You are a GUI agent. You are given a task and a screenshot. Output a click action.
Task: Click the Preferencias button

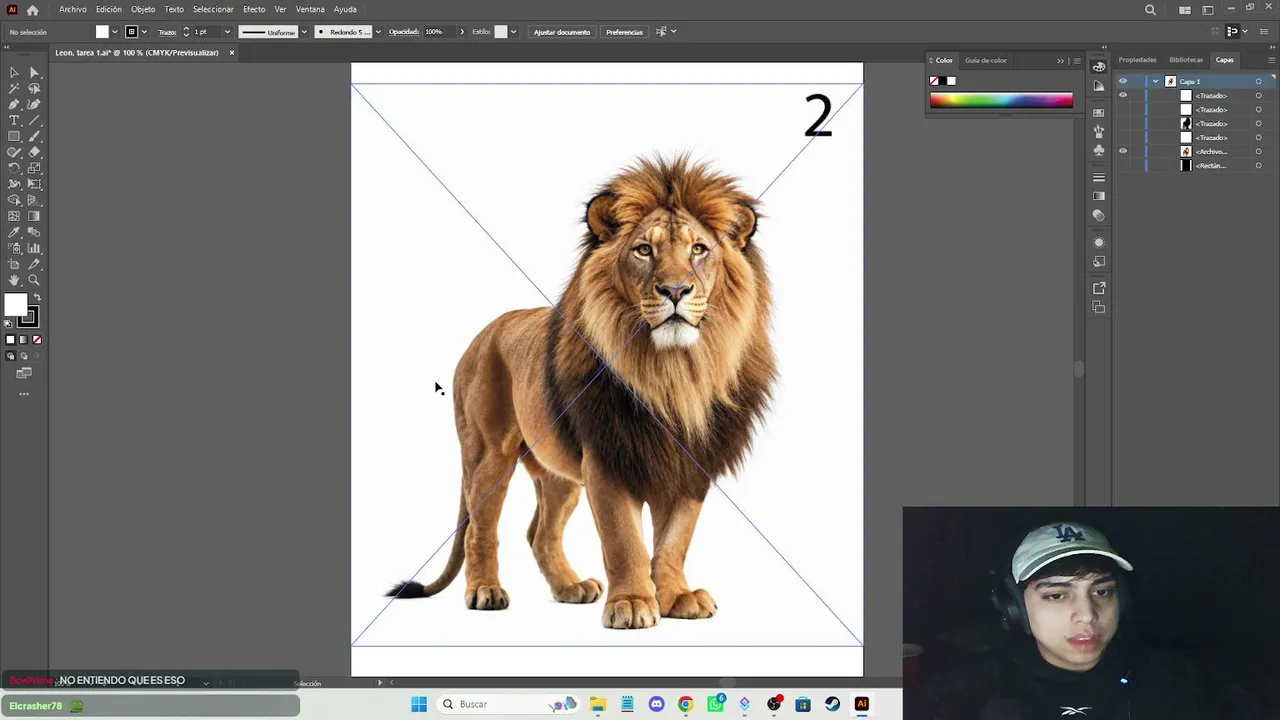(624, 32)
